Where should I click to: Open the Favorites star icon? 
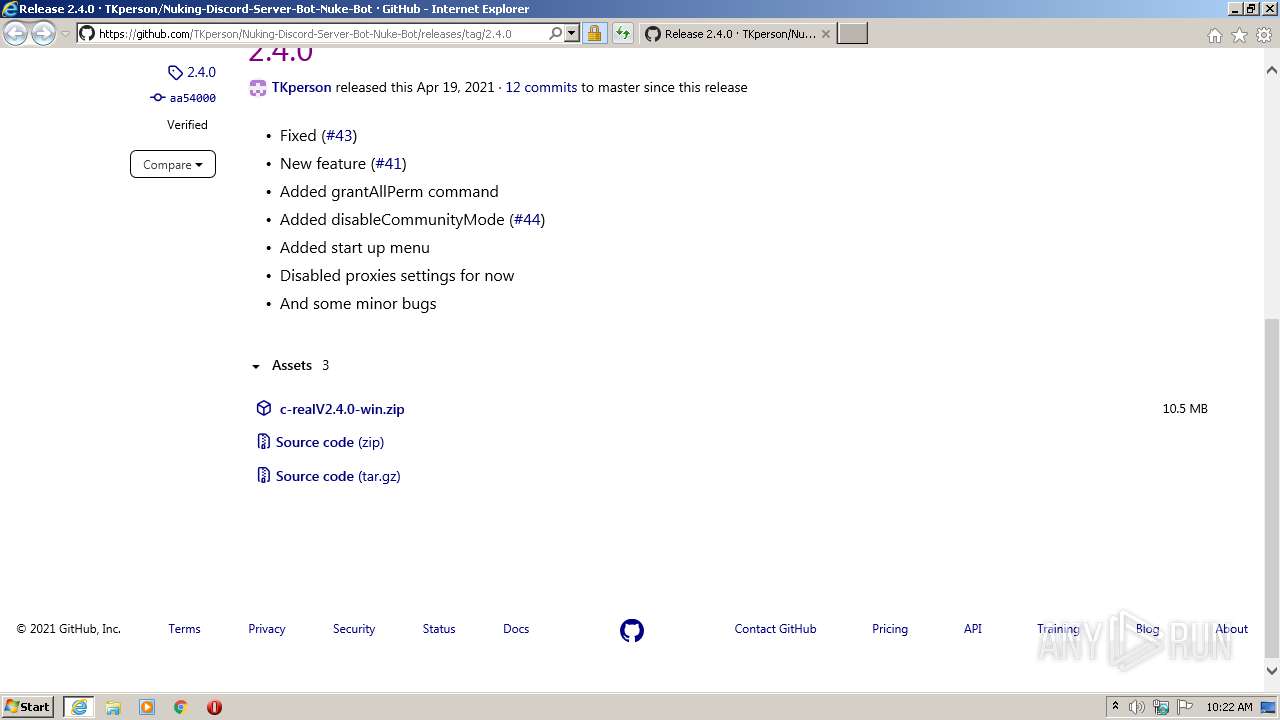pyautogui.click(x=1239, y=35)
